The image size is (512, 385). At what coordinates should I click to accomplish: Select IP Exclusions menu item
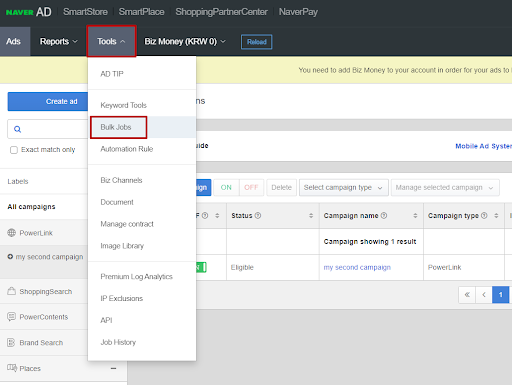[x=142, y=298]
